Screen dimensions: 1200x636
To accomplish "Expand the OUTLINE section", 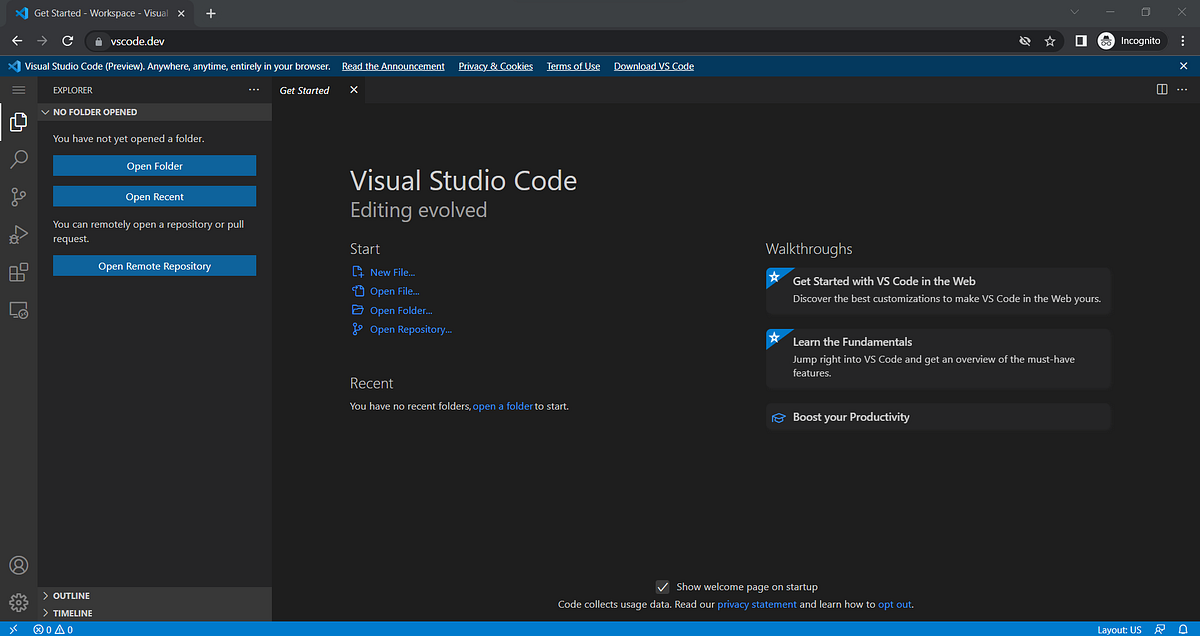I will tap(71, 595).
